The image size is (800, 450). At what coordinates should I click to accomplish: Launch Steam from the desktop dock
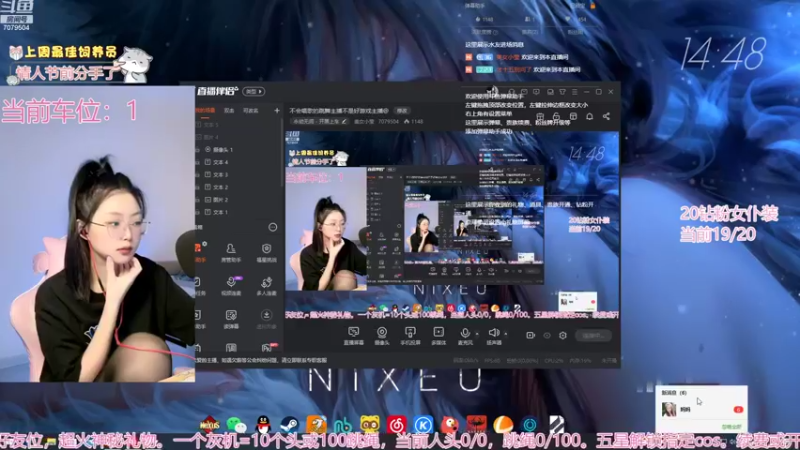point(289,424)
